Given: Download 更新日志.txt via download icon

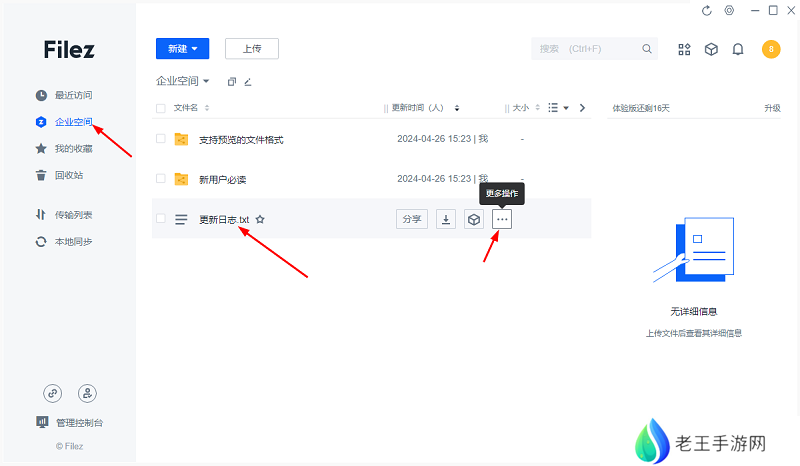Looking at the screenshot, I should (x=446, y=219).
